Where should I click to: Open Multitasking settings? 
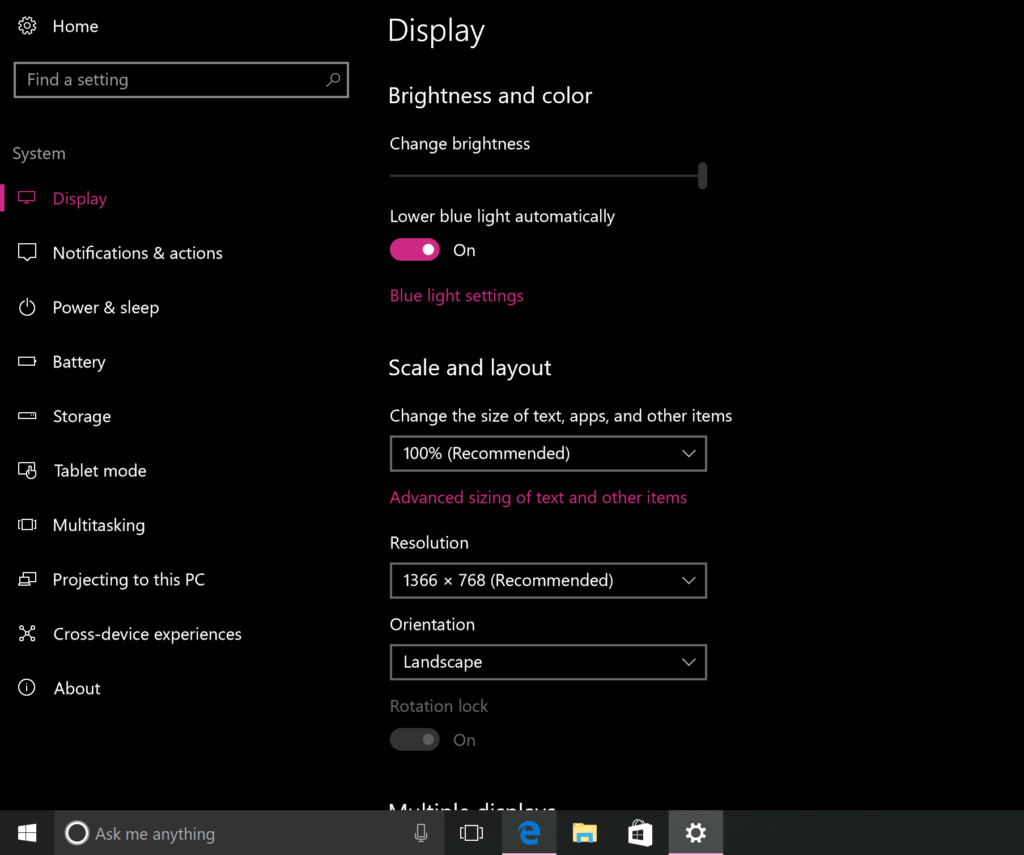[99, 525]
